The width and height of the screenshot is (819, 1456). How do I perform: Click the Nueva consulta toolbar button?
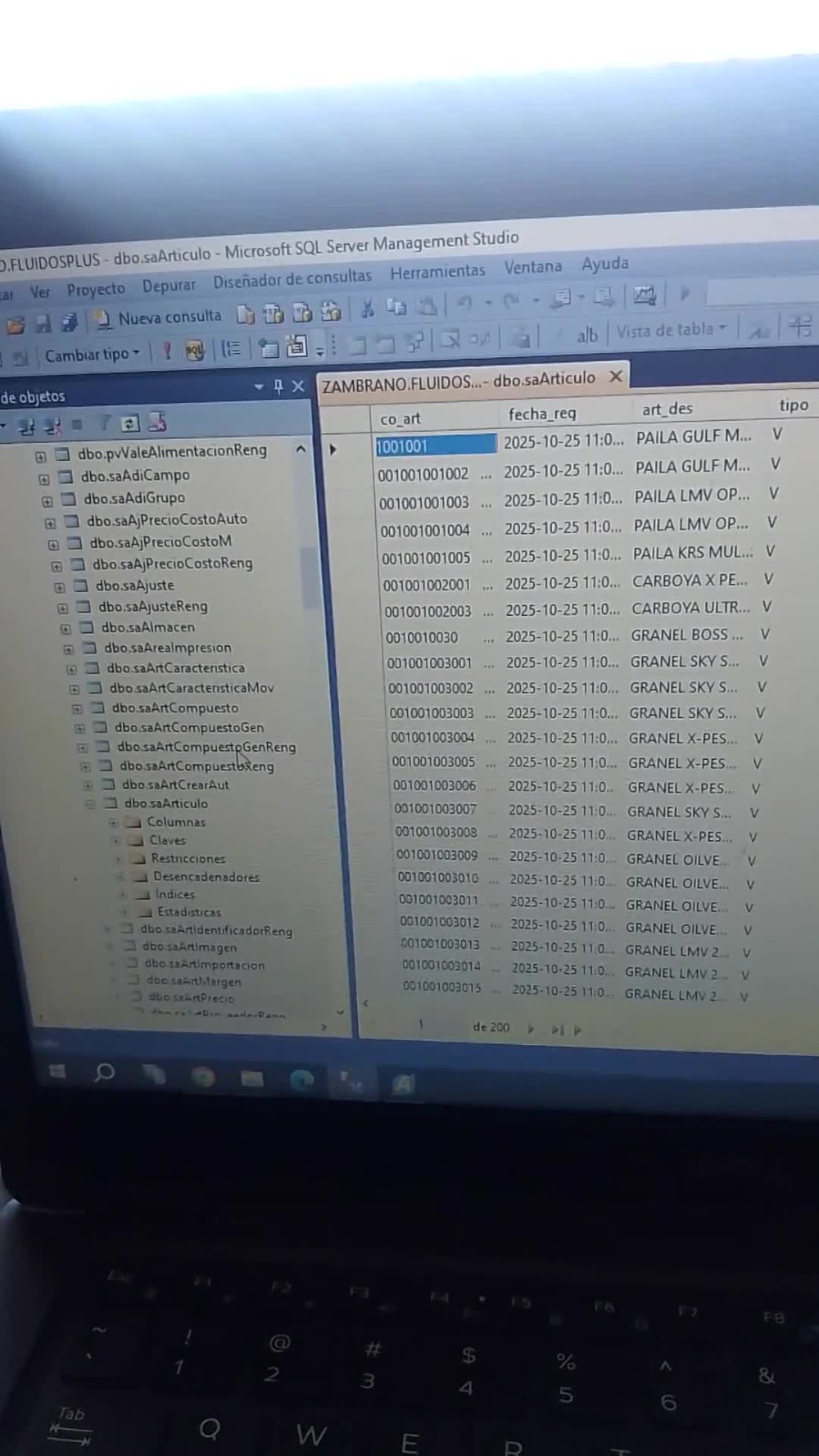(159, 319)
